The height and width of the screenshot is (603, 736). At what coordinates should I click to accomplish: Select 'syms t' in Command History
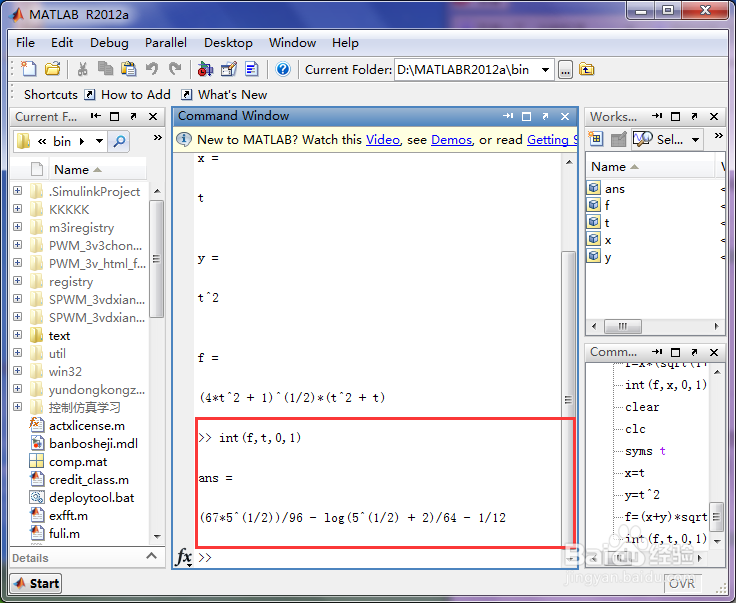645,451
